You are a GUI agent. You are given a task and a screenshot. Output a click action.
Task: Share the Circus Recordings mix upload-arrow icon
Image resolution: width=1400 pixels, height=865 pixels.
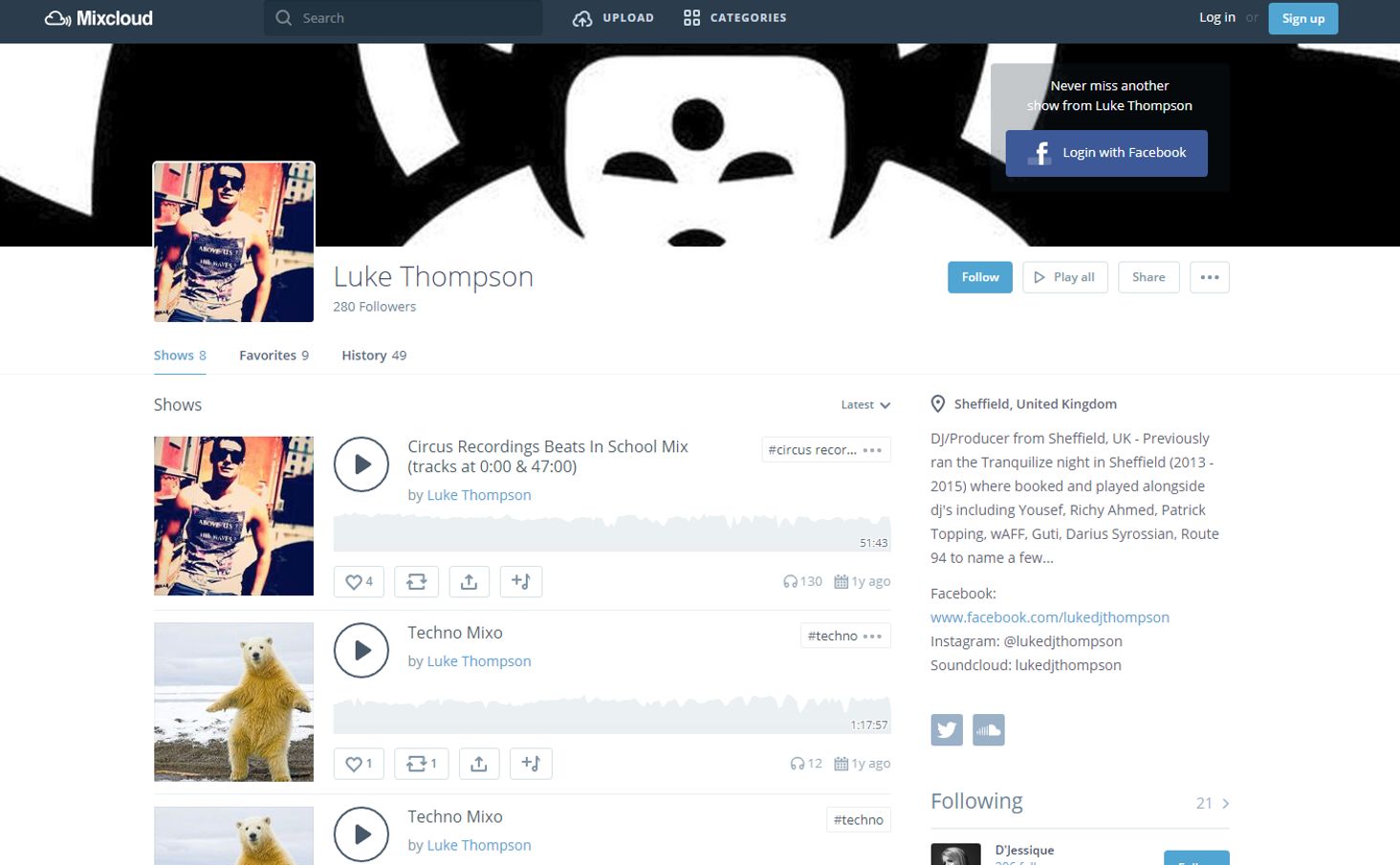pyautogui.click(x=469, y=581)
